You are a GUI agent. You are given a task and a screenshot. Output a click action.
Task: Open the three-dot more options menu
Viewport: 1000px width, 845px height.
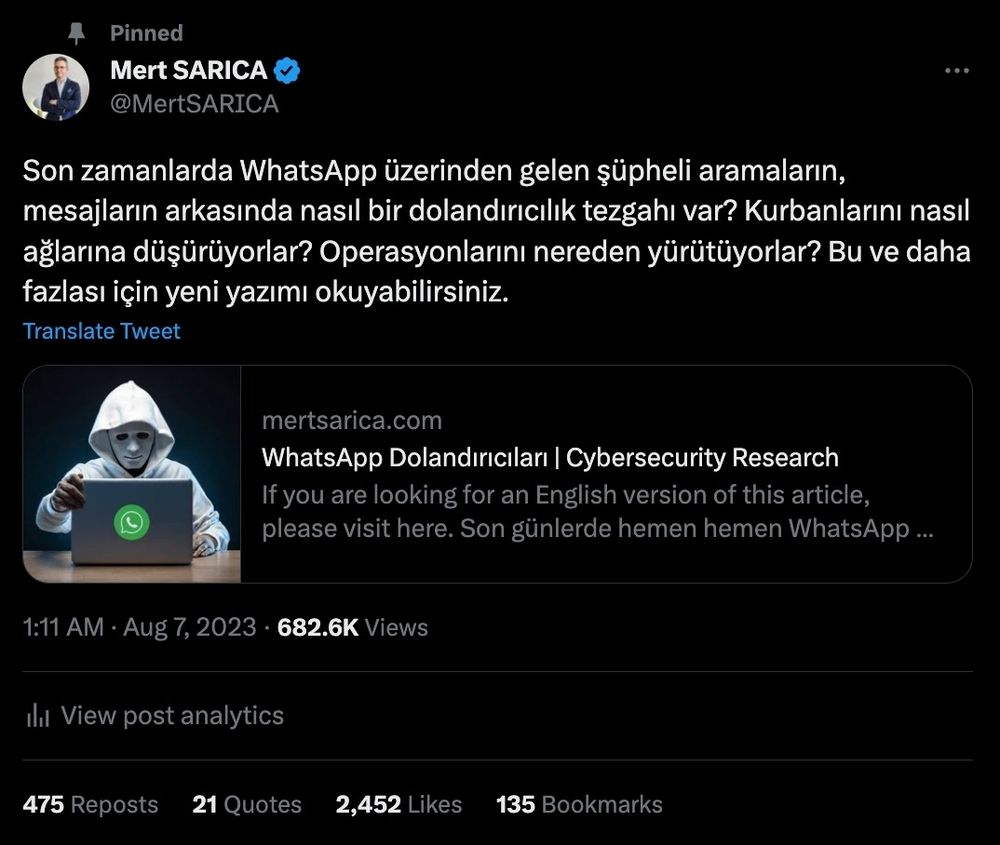957,70
